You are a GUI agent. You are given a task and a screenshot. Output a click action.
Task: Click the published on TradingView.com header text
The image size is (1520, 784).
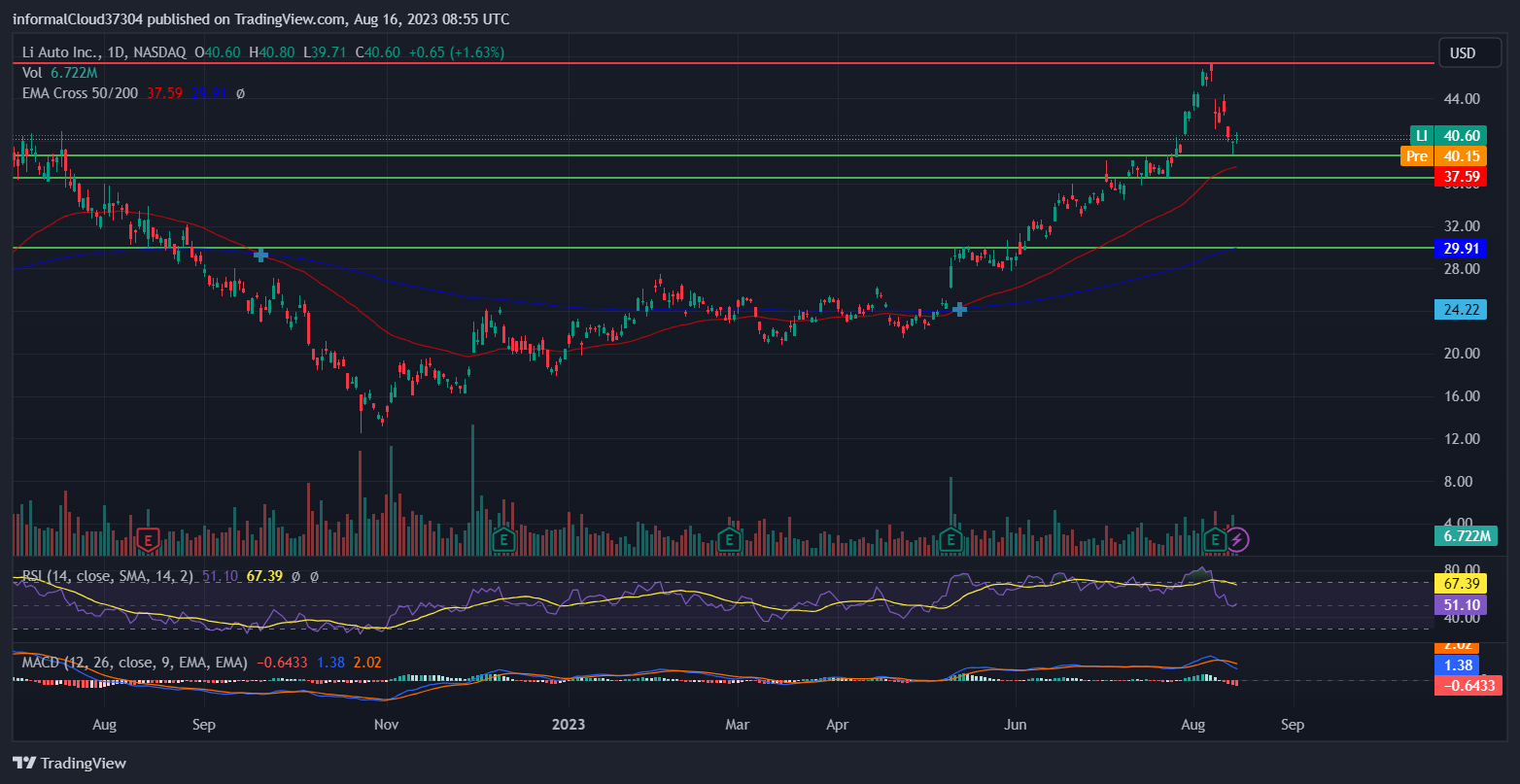(260, 19)
